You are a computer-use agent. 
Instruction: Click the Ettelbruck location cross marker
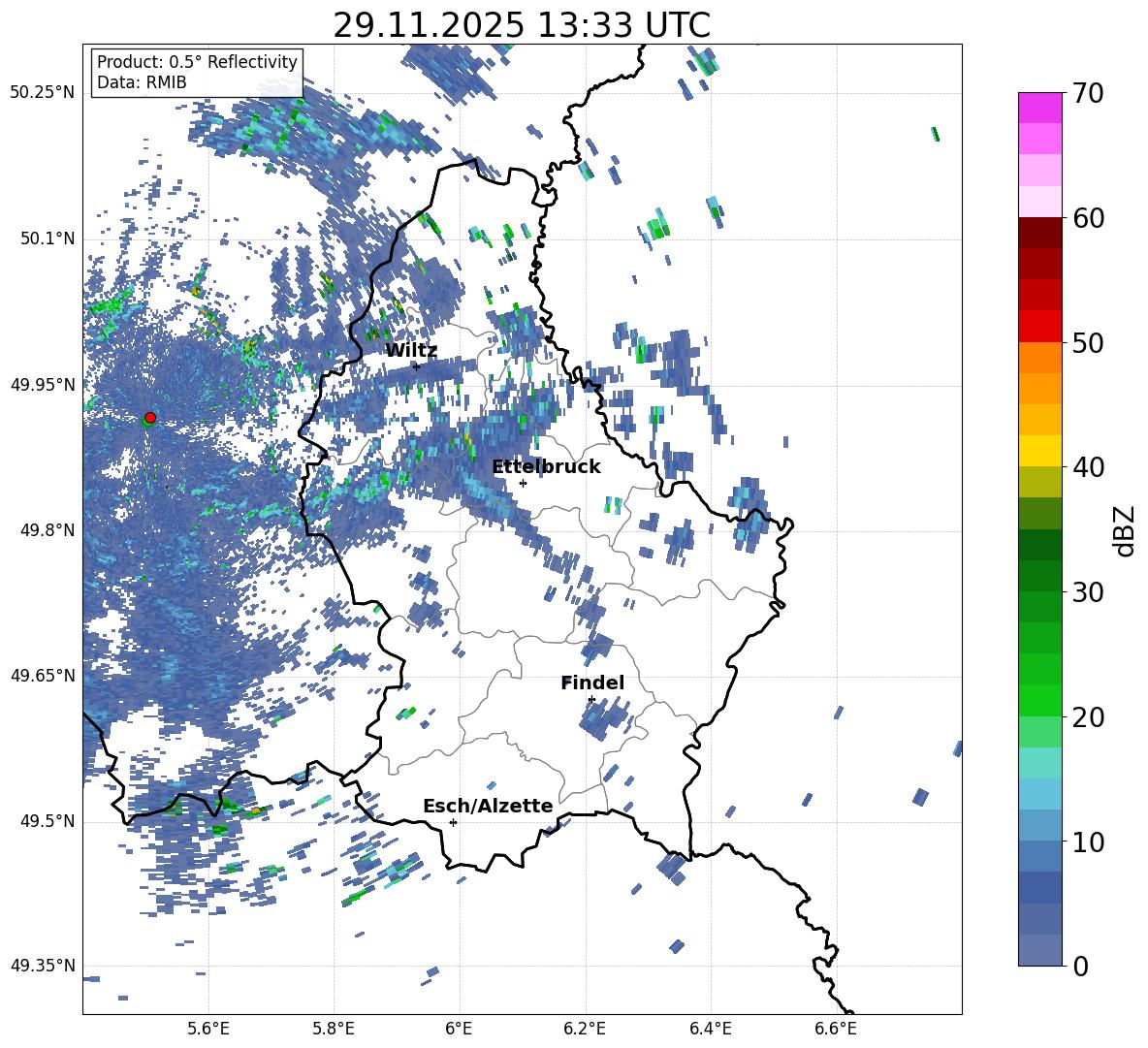pyautogui.click(x=523, y=483)
